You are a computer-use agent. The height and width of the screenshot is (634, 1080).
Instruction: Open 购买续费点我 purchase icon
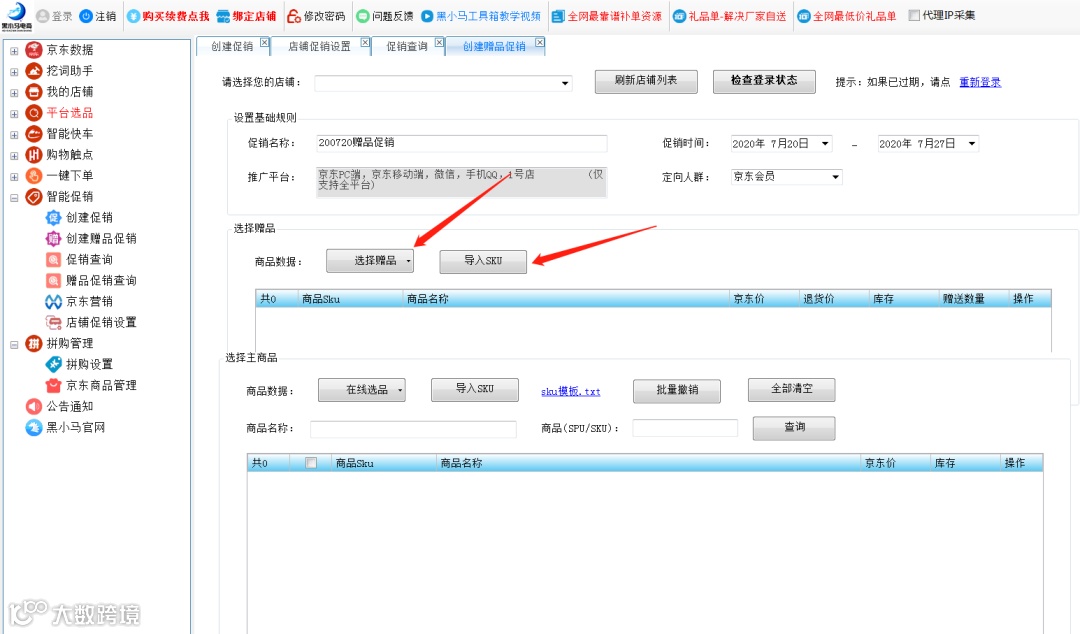coord(134,16)
